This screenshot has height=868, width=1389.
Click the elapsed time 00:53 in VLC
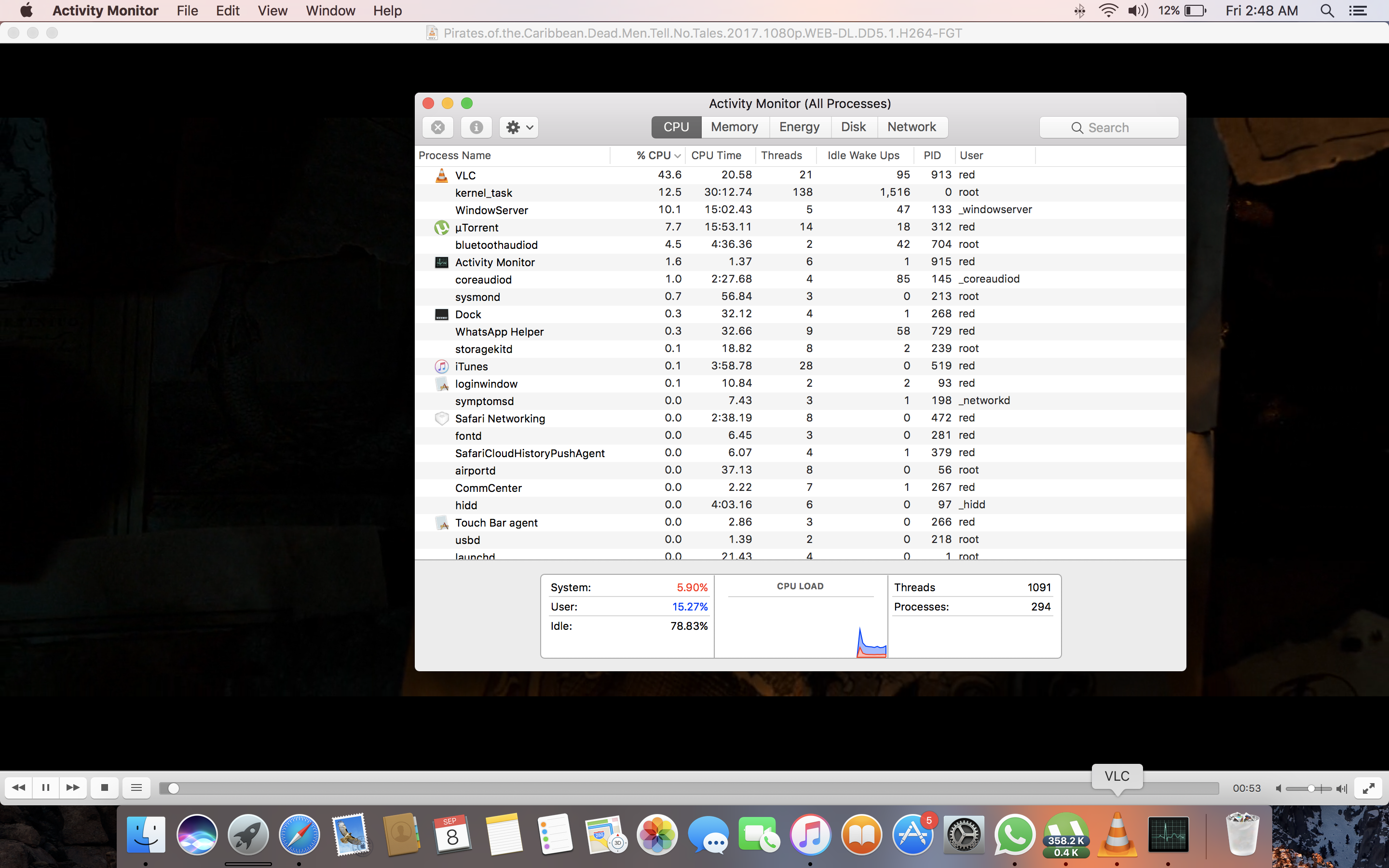[x=1247, y=788]
